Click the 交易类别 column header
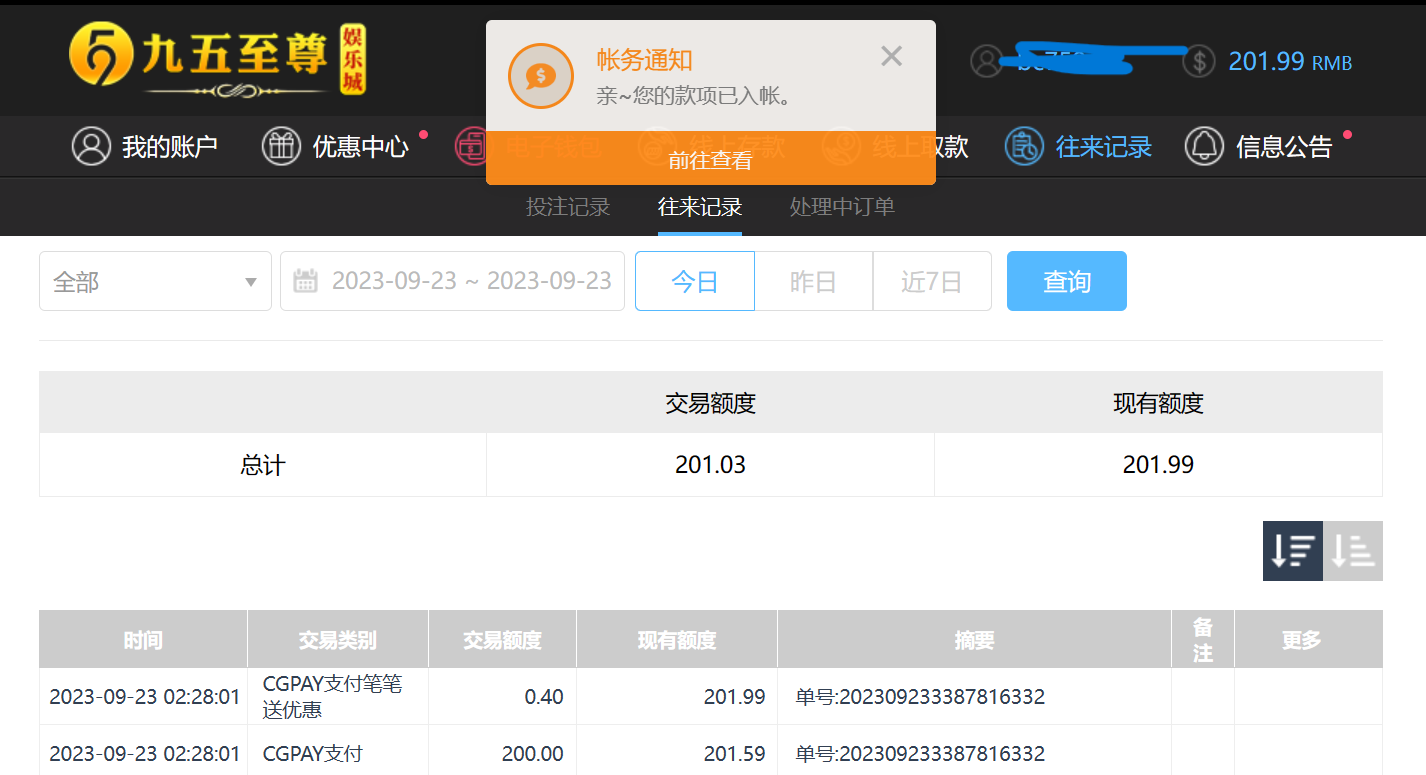 click(x=338, y=640)
